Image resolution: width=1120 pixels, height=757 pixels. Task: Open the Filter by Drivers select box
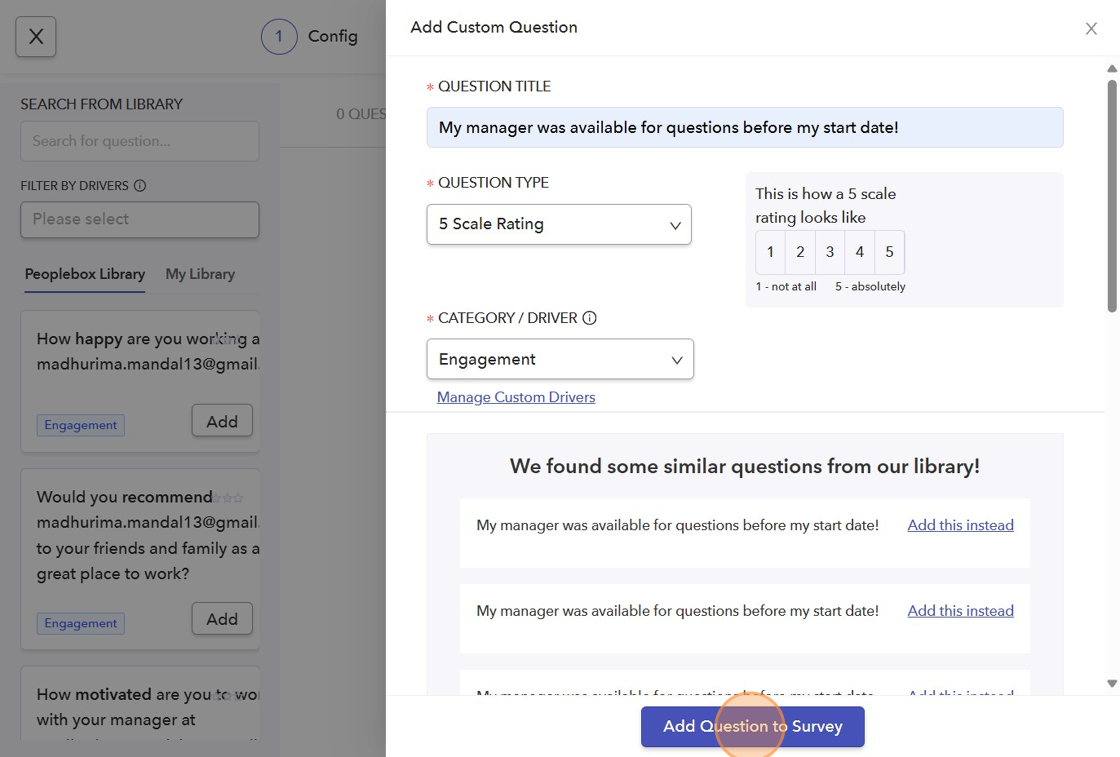[x=140, y=219]
